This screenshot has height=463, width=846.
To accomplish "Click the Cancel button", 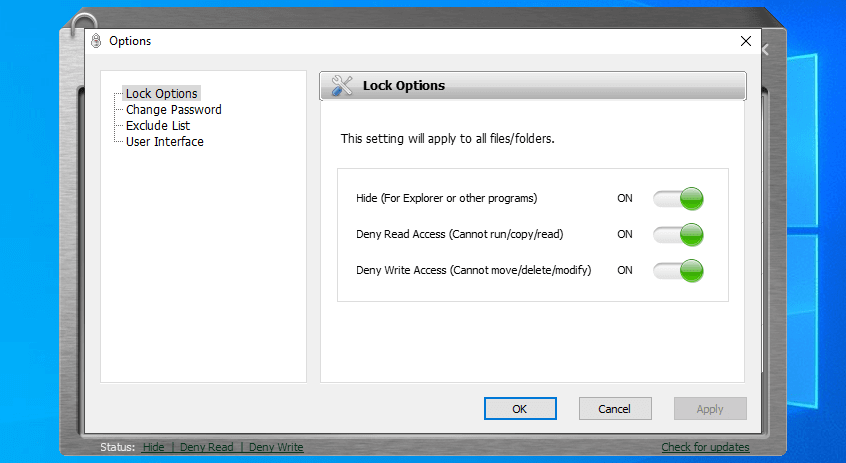I will click(x=615, y=409).
